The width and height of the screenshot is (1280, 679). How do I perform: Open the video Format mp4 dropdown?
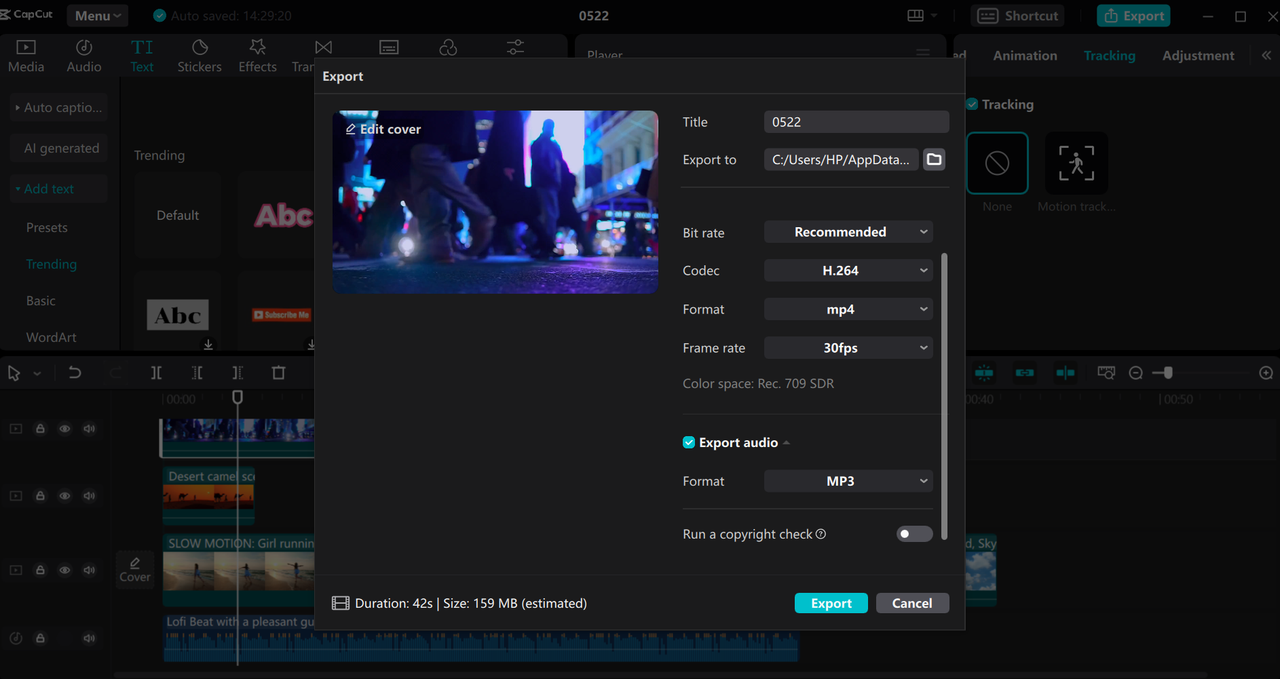coord(848,310)
